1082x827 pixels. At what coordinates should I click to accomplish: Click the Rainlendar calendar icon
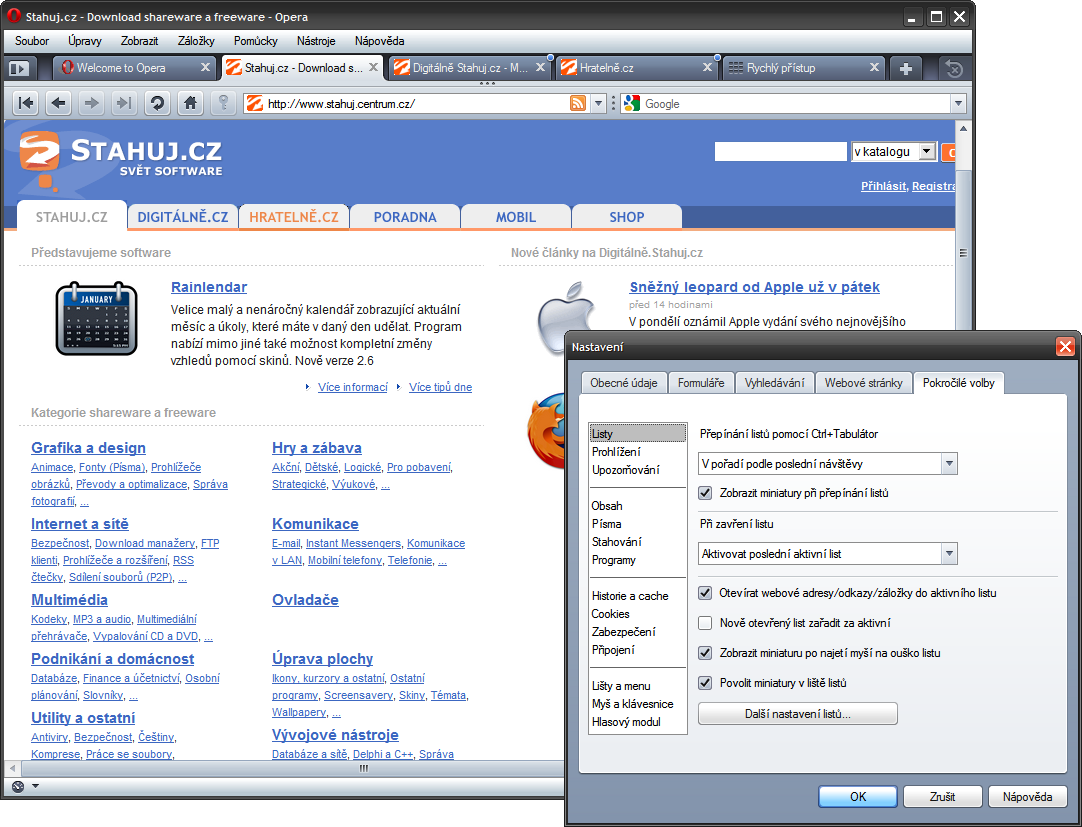tap(97, 318)
